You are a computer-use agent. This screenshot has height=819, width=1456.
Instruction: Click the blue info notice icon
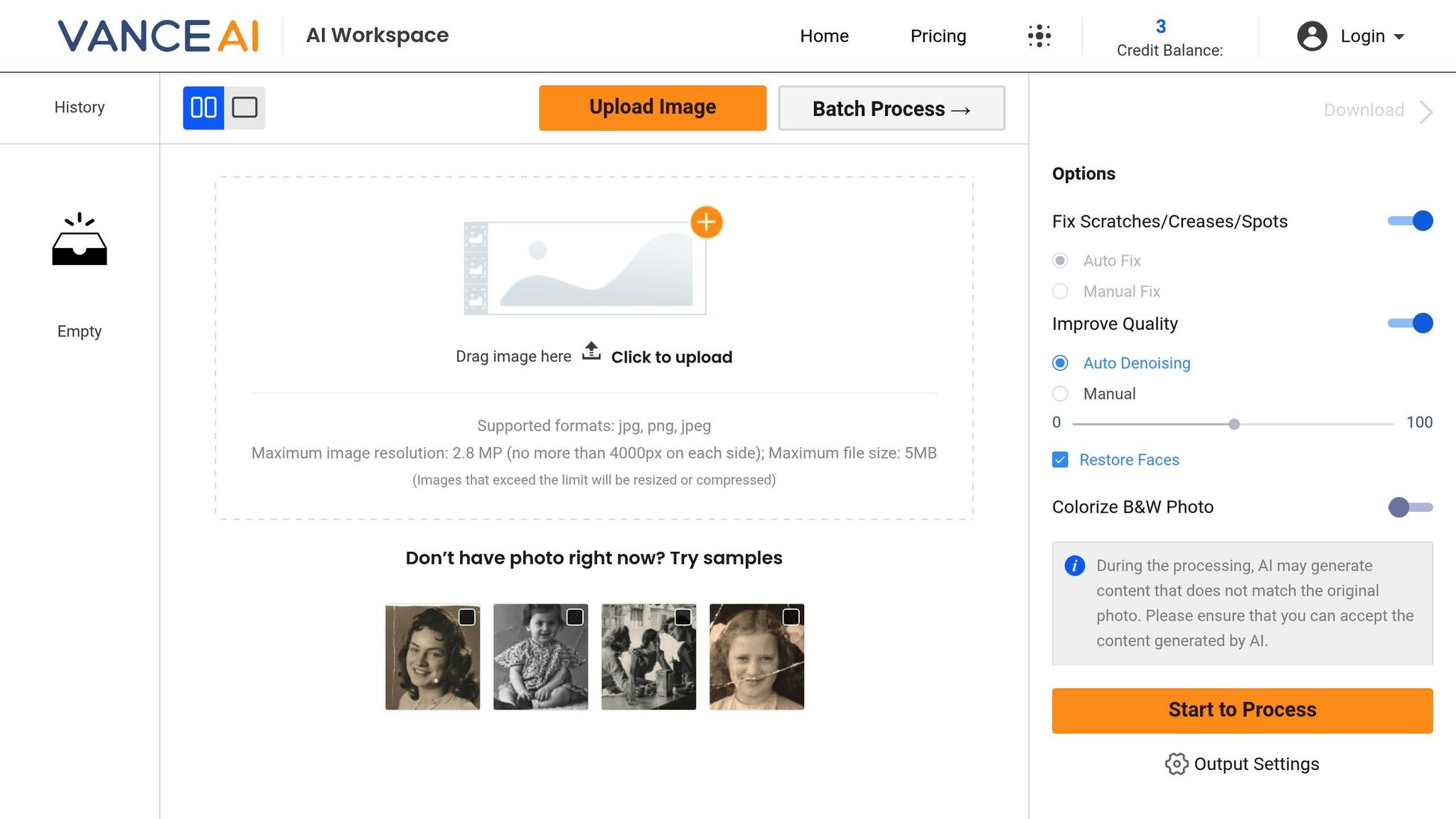[1074, 566]
